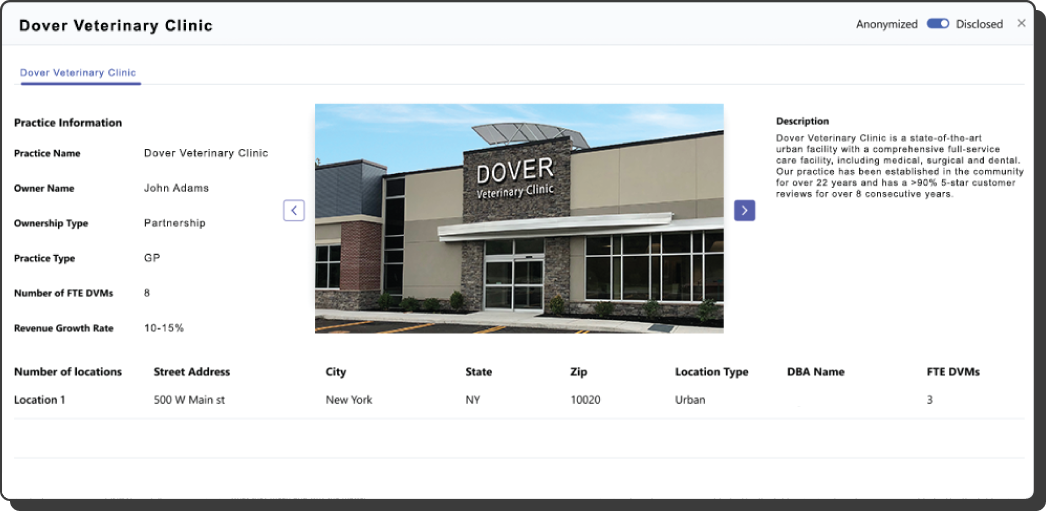Screen dimensions: 1046x511
Task: Click the DBA Name column header
Action: [x=816, y=372]
